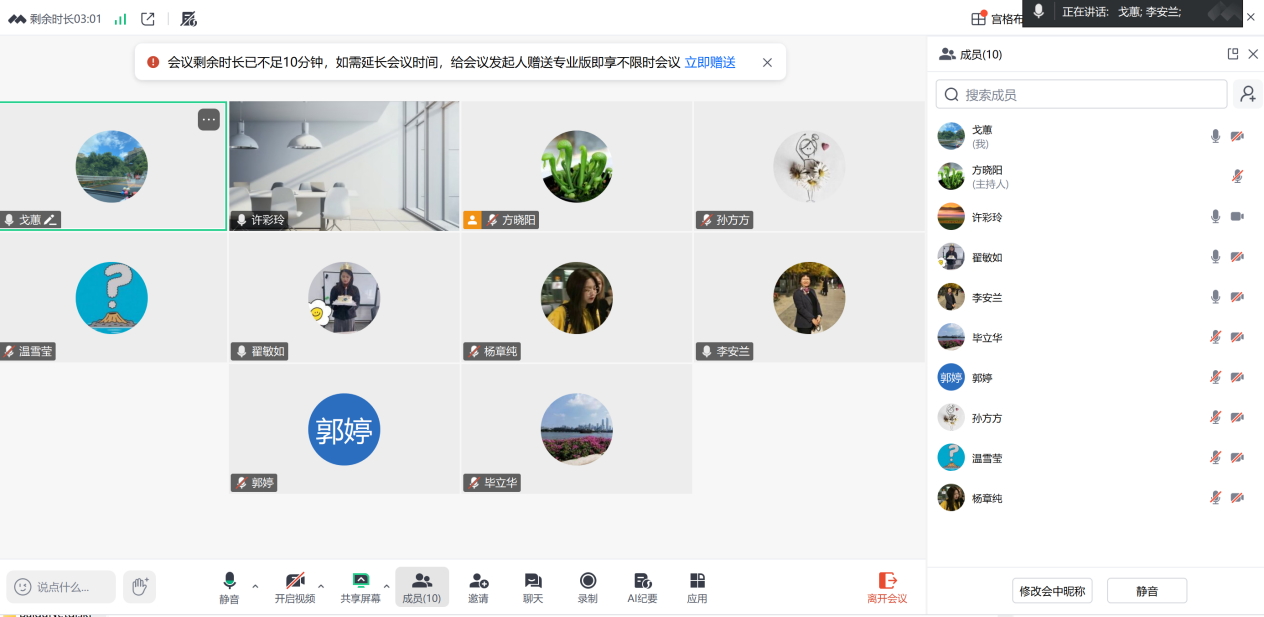Viewport: 1264px width, 617px height.
Task: Expand share options arrow beside 共享屏幕
Action: 387,586
